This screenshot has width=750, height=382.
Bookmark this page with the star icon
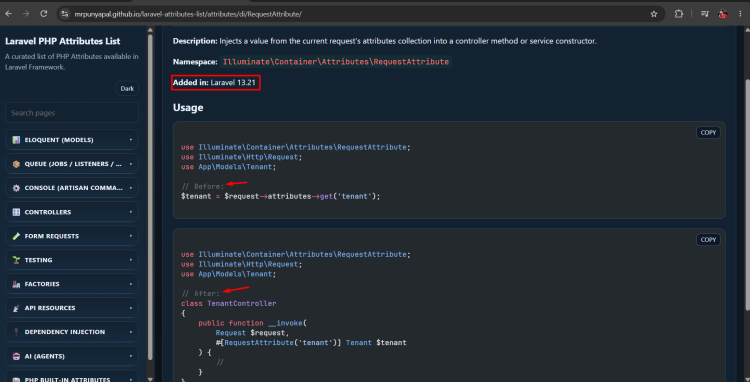tap(654, 14)
